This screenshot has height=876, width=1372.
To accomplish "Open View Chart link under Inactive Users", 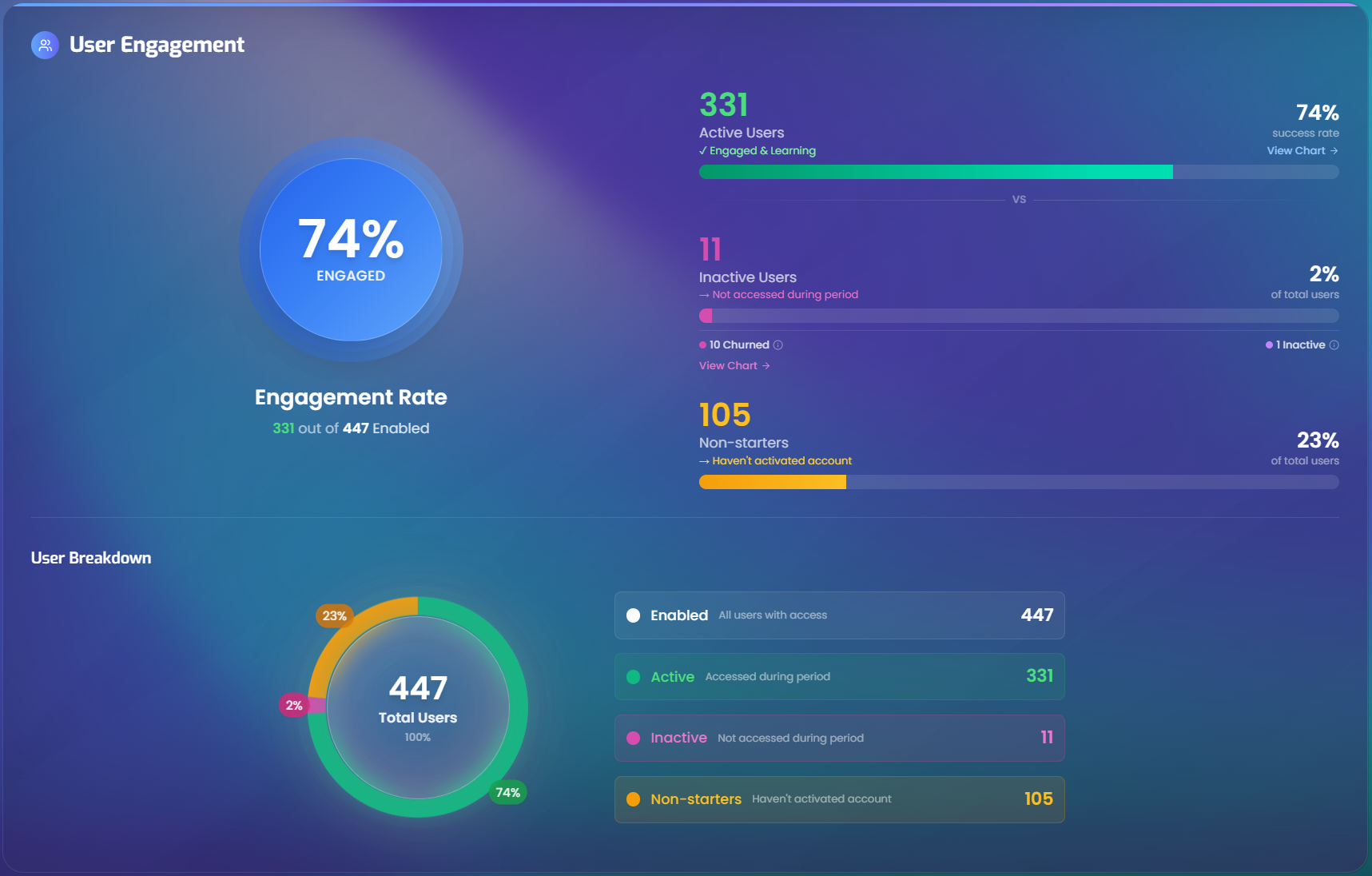I will coord(734,365).
